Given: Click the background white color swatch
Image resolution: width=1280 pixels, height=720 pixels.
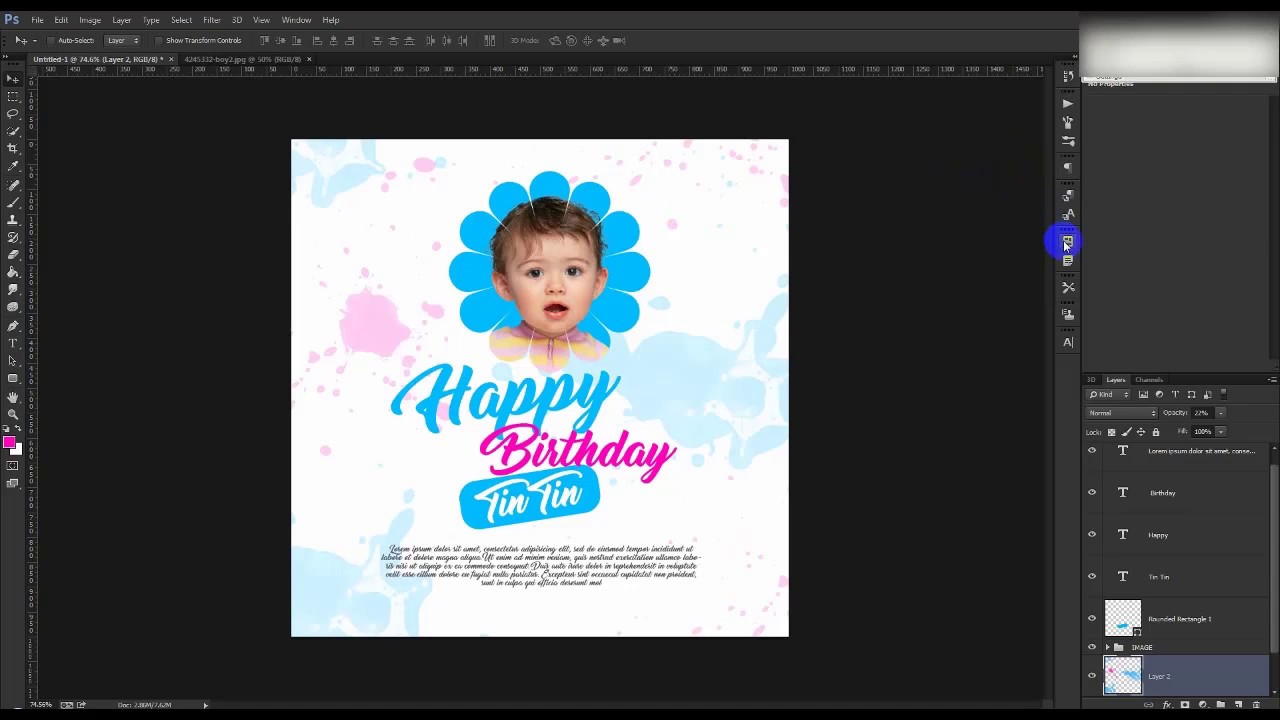Looking at the screenshot, I should point(17,450).
